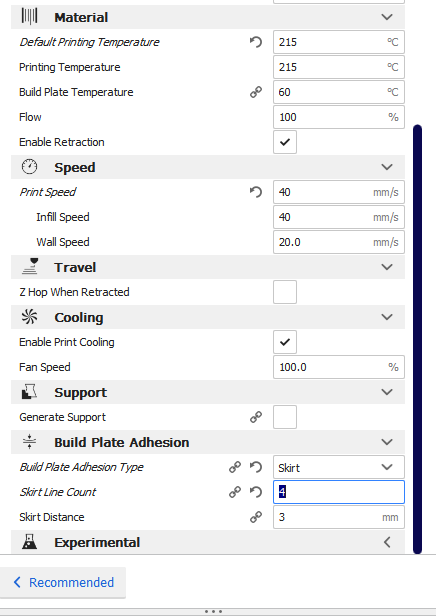Screen dimensions: 436x616
Task: Revert the Build Plate Adhesion Type setting
Action: [256, 467]
